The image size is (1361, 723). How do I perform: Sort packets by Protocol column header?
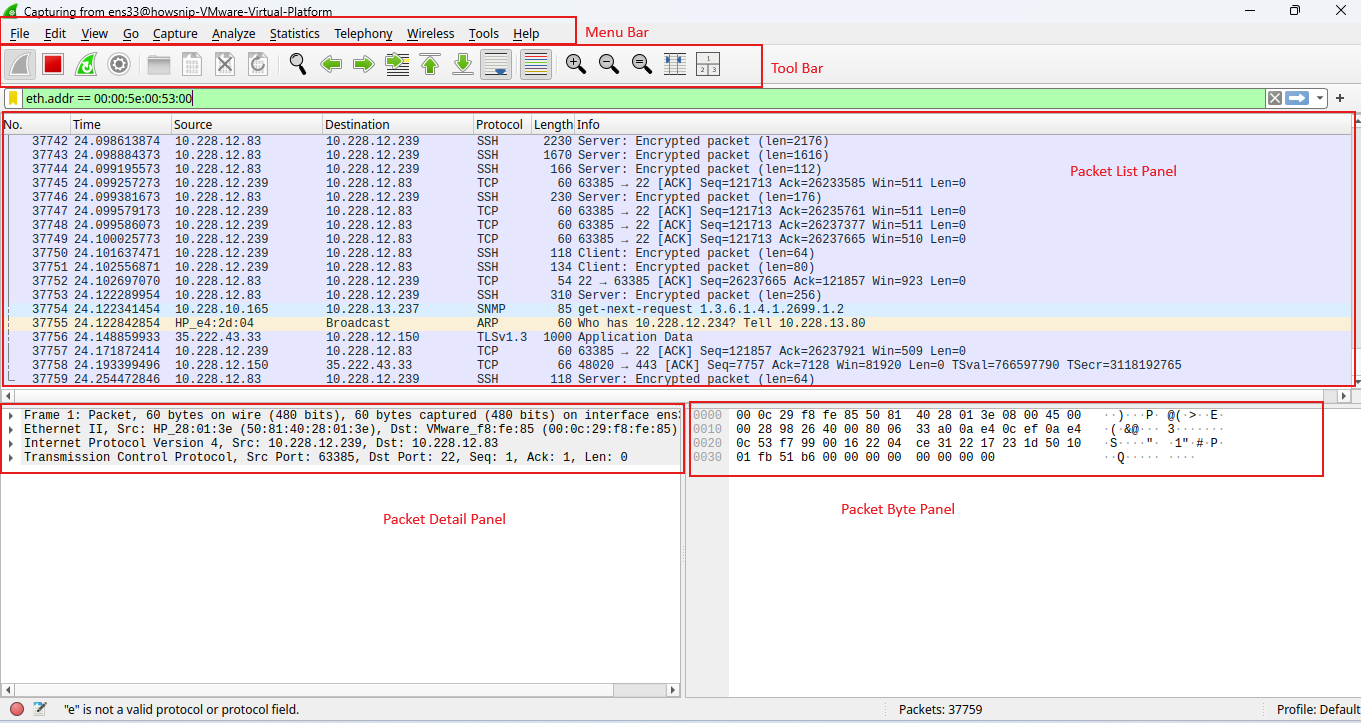tap(502, 125)
